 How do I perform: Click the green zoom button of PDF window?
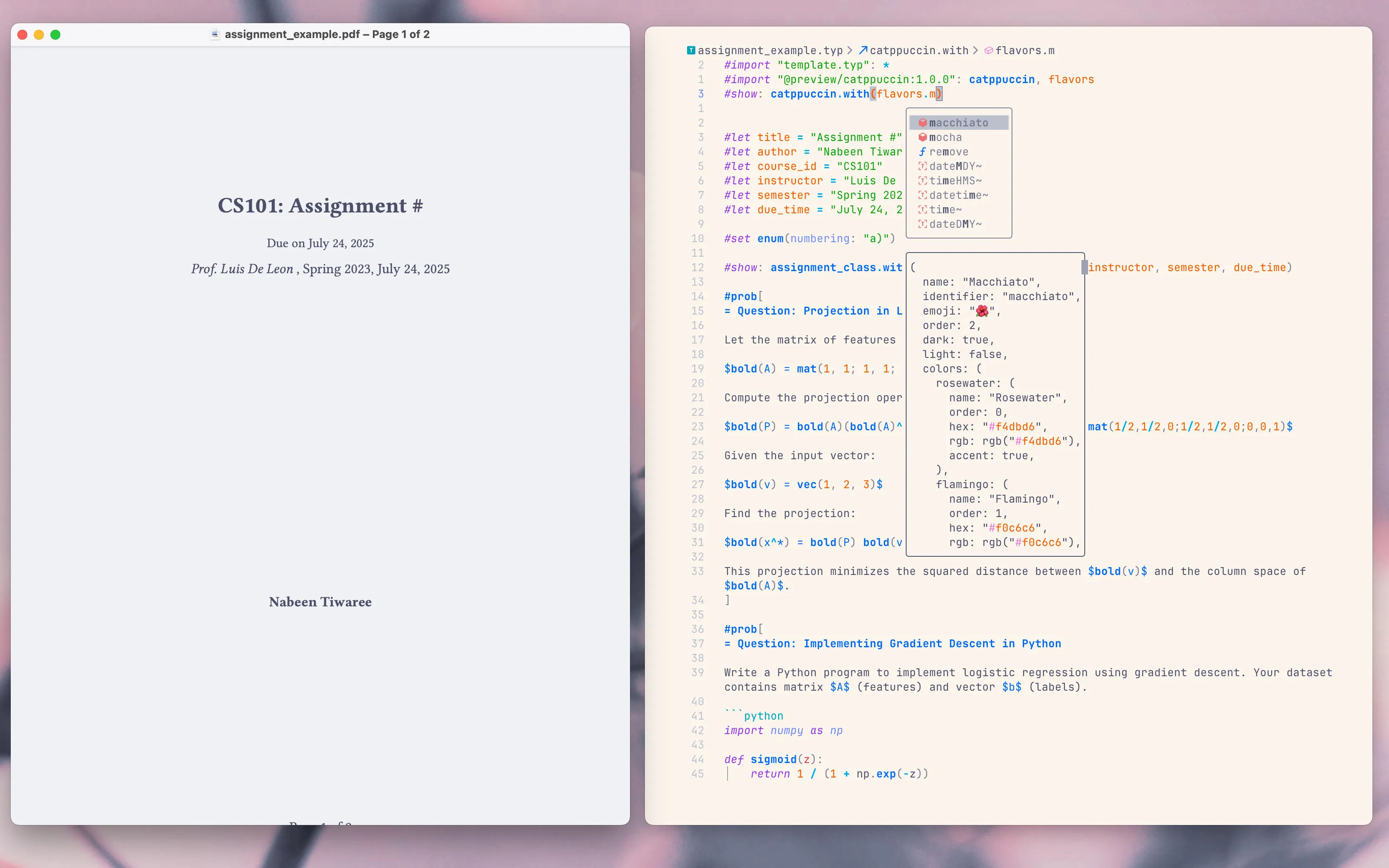pos(56,34)
